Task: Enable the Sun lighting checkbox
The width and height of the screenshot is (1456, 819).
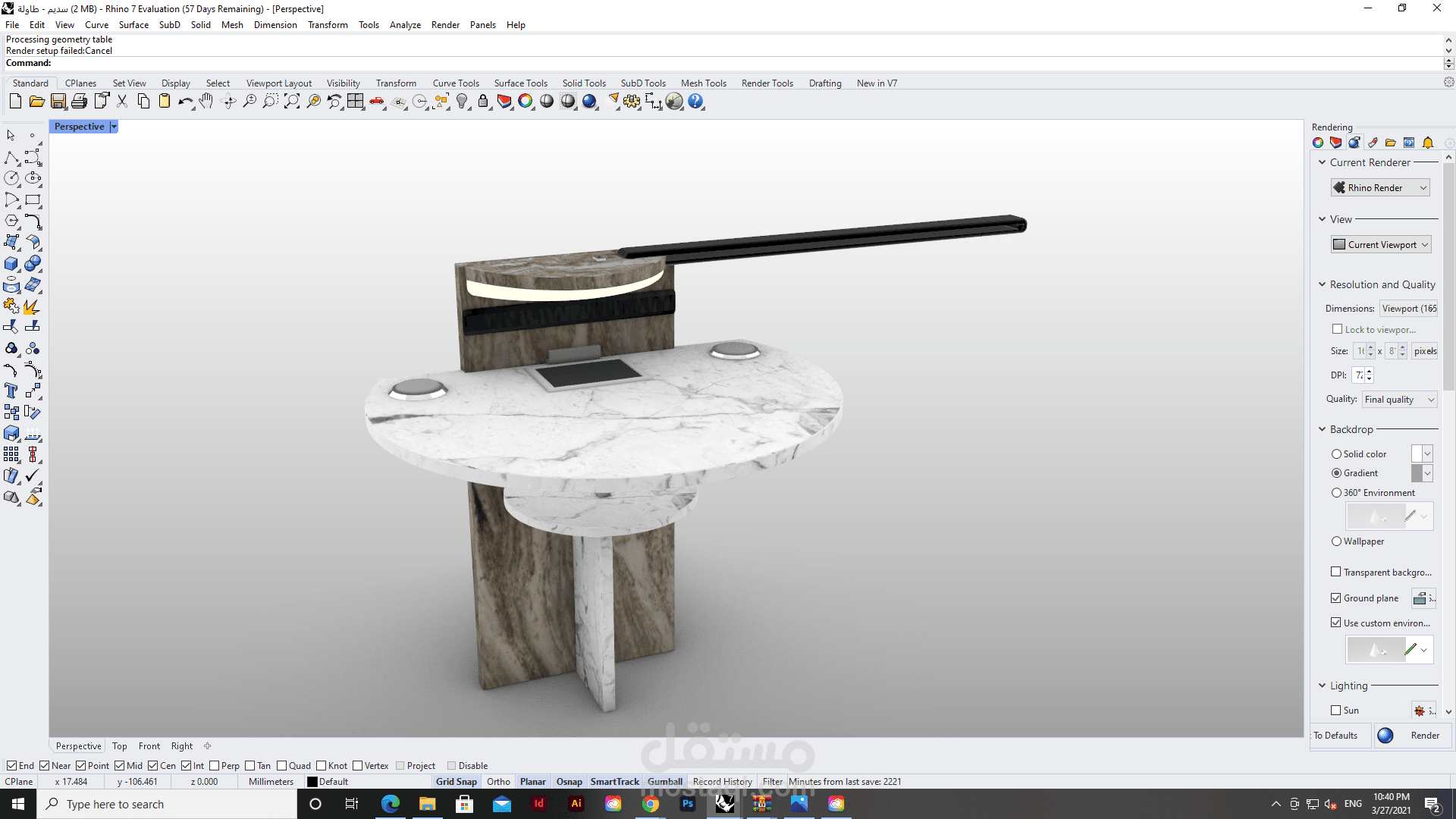Action: (1336, 711)
